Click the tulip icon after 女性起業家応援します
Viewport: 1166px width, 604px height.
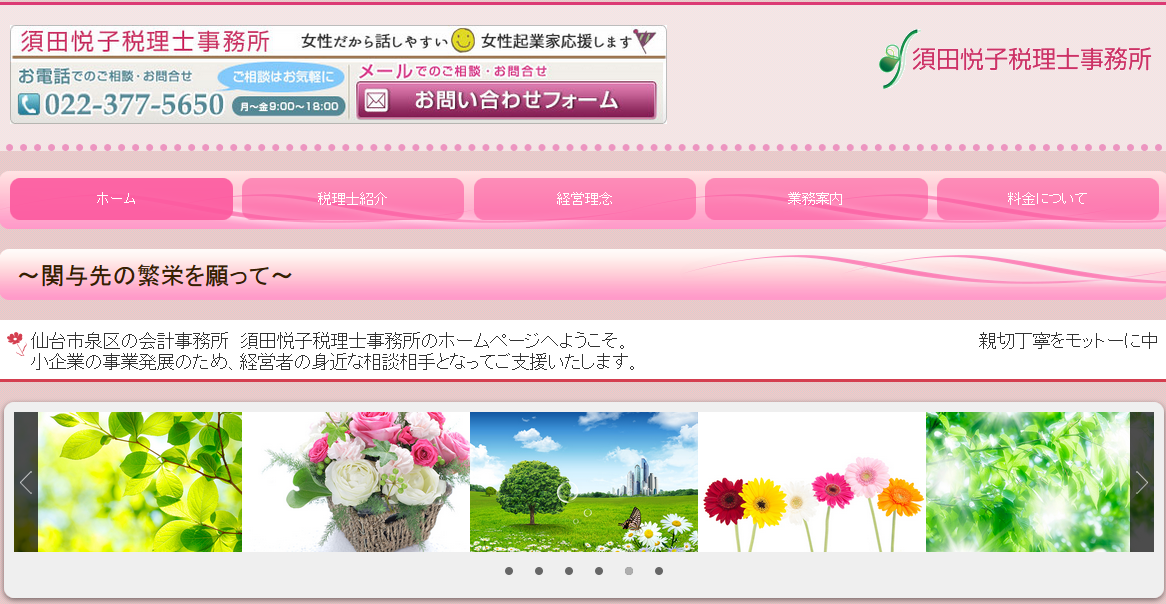tap(645, 40)
